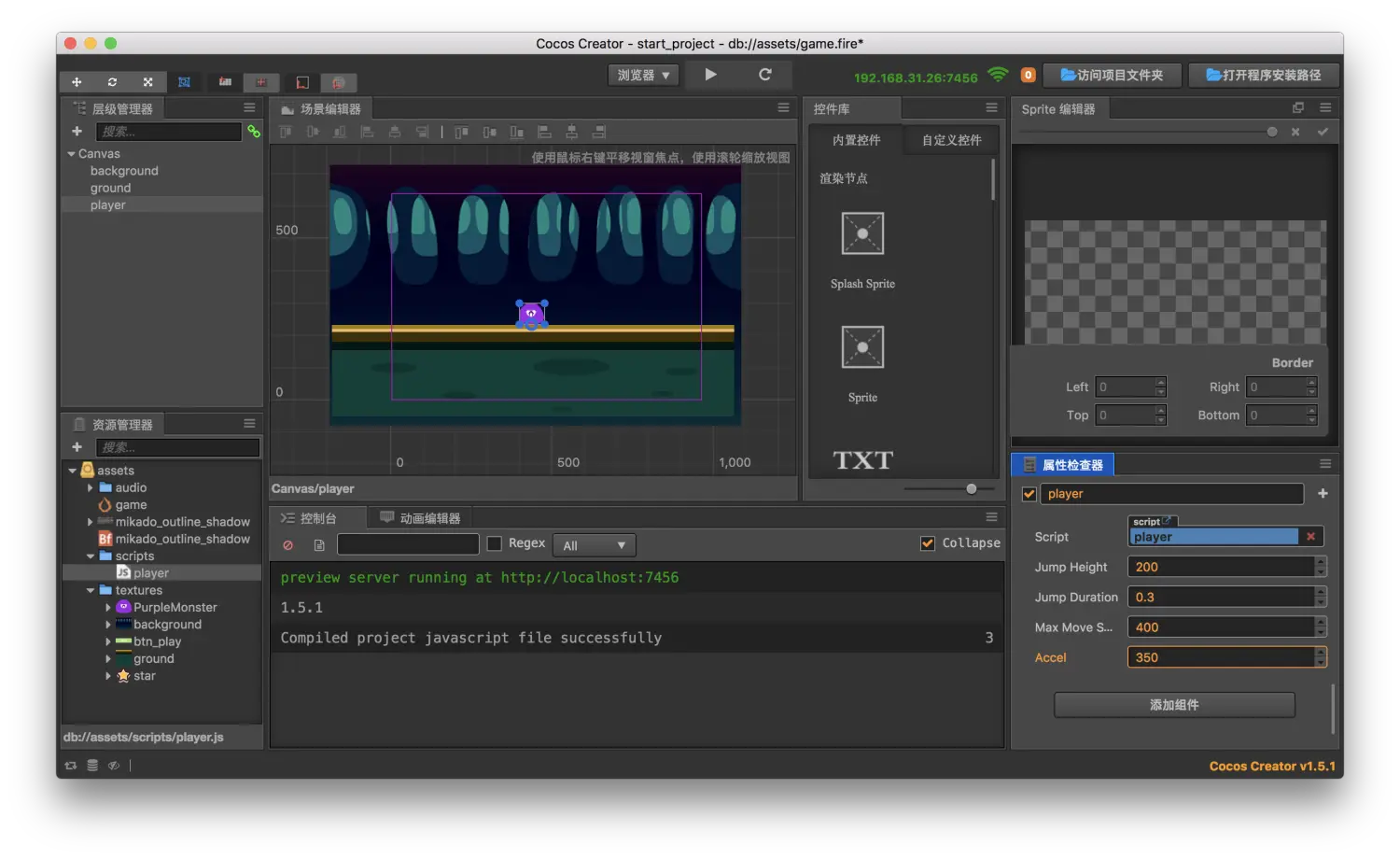Select the rotate transform tool

pyautogui.click(x=112, y=82)
